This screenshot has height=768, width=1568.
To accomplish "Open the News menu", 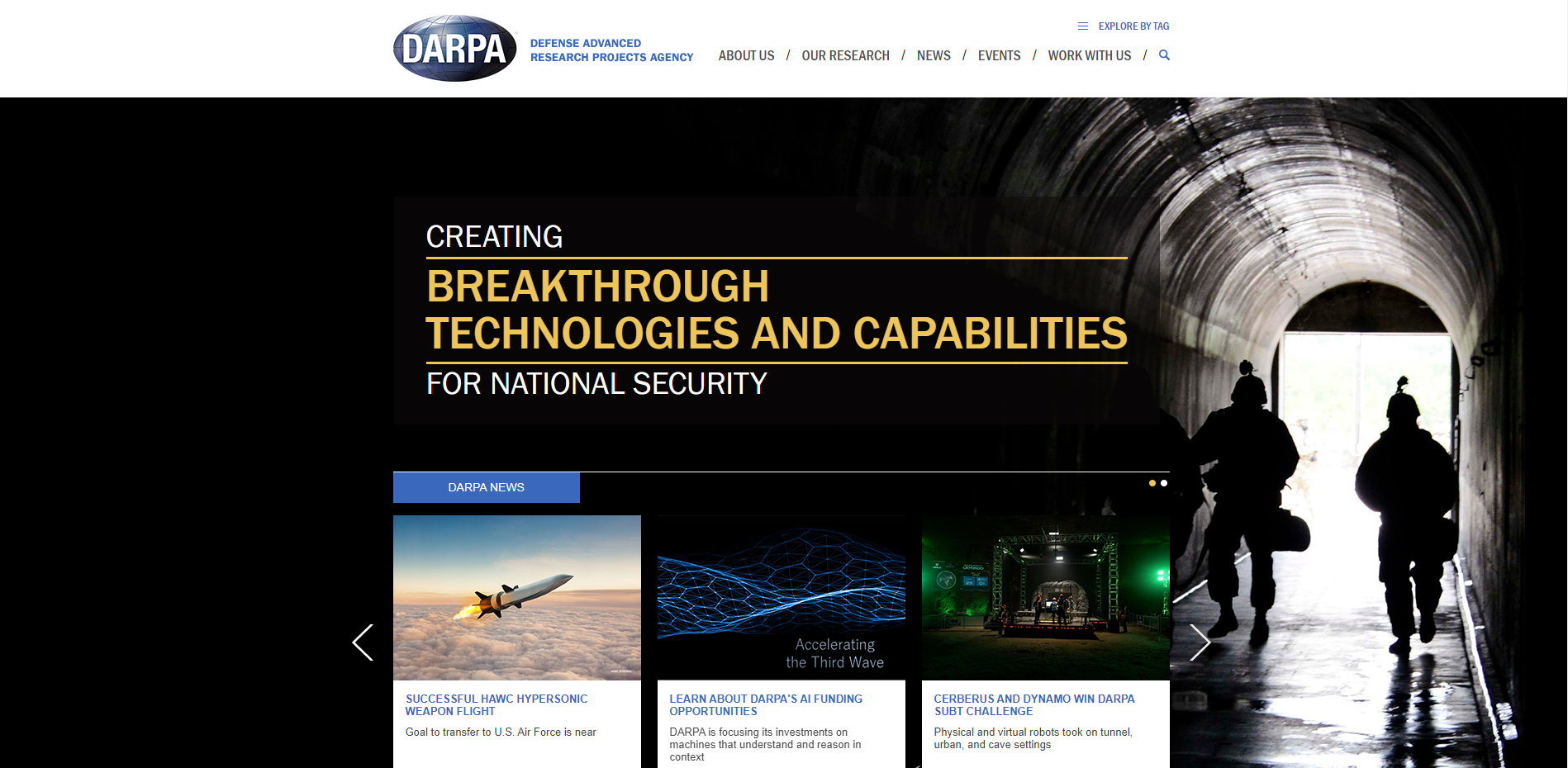I will 934,55.
